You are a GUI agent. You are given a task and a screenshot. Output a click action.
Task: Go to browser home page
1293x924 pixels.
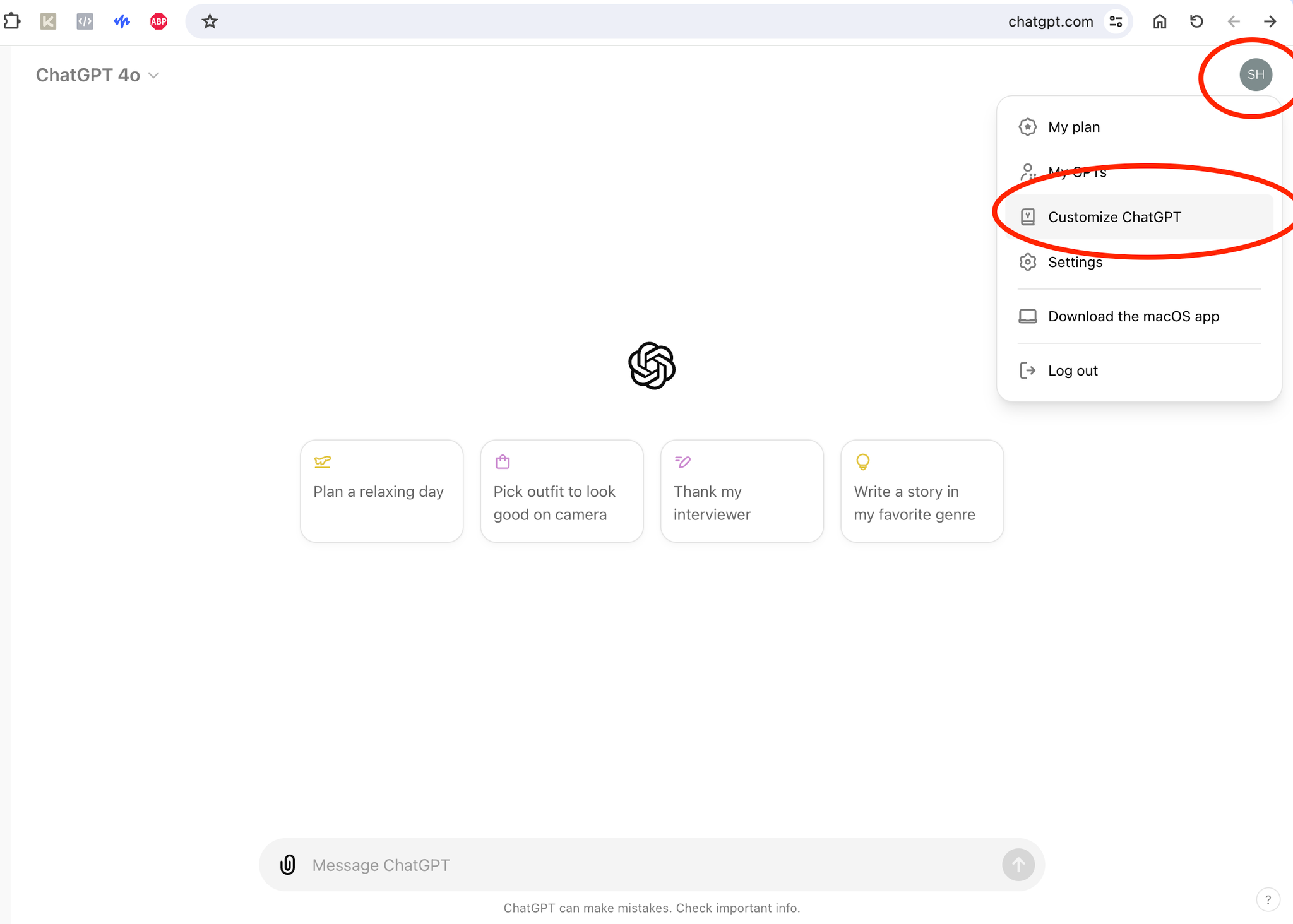click(1160, 21)
